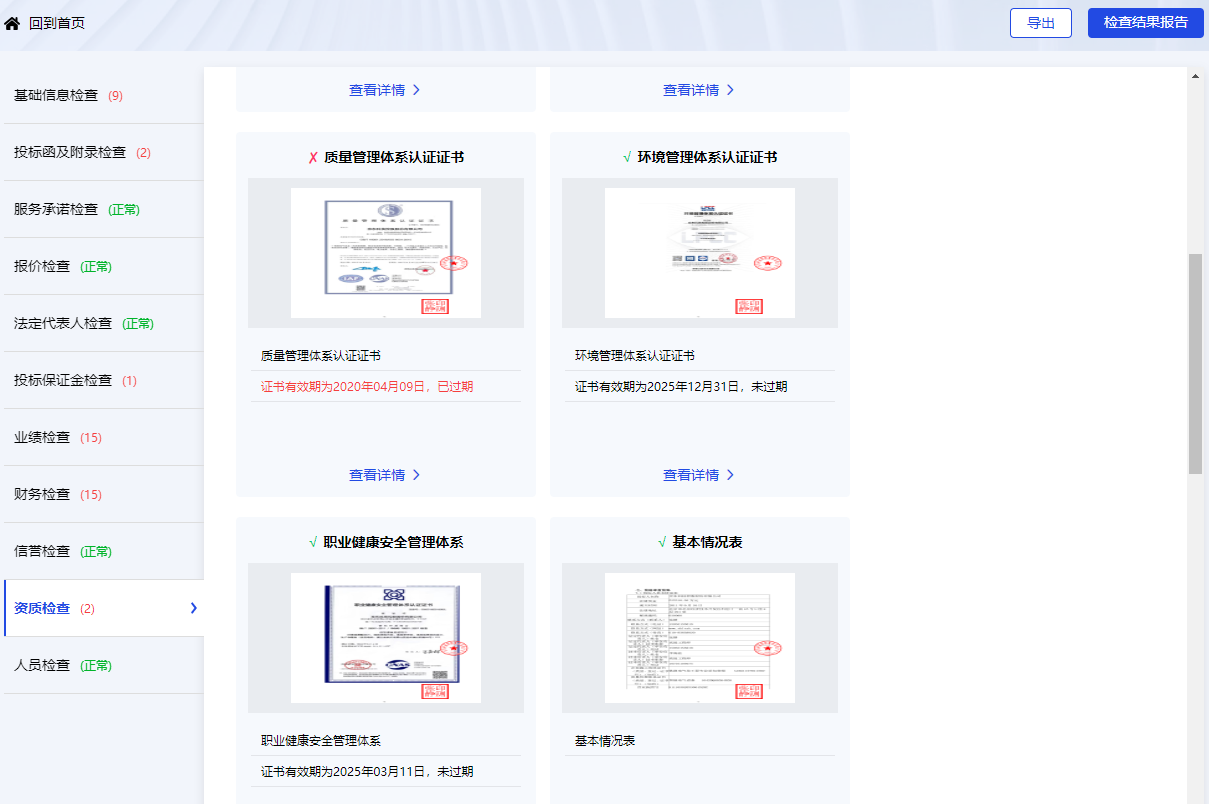Click the 导出 button
Screen dimensions: 1209x804
pyautogui.click(x=1041, y=23)
